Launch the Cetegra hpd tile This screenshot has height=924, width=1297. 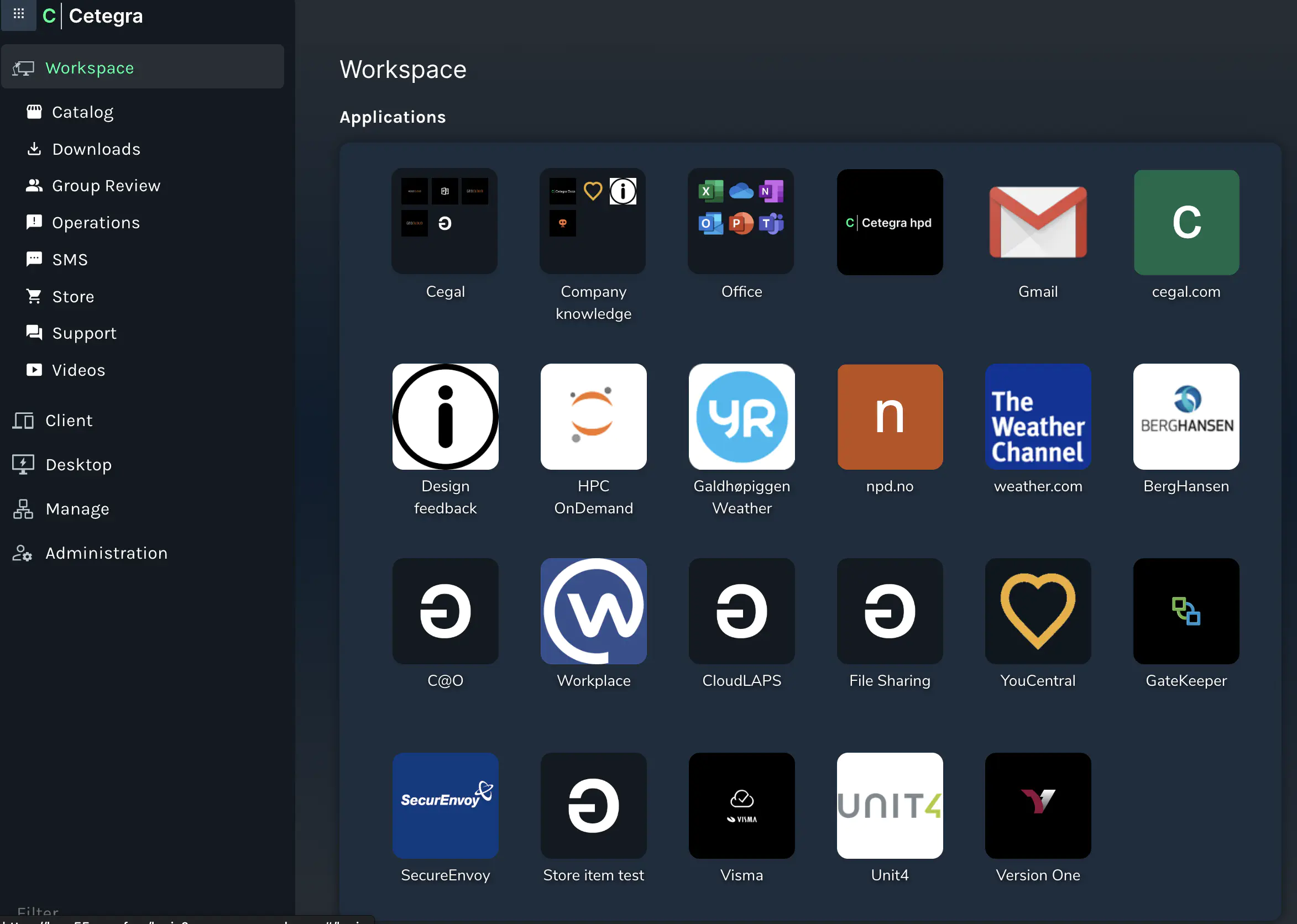[890, 222]
